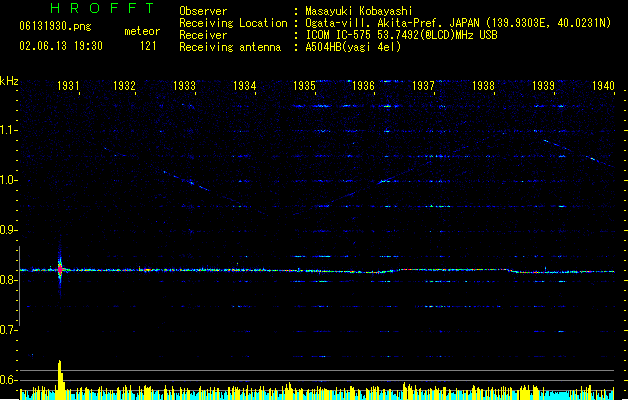Click the Receiving Location label
The image size is (629, 400).
coord(233,23)
